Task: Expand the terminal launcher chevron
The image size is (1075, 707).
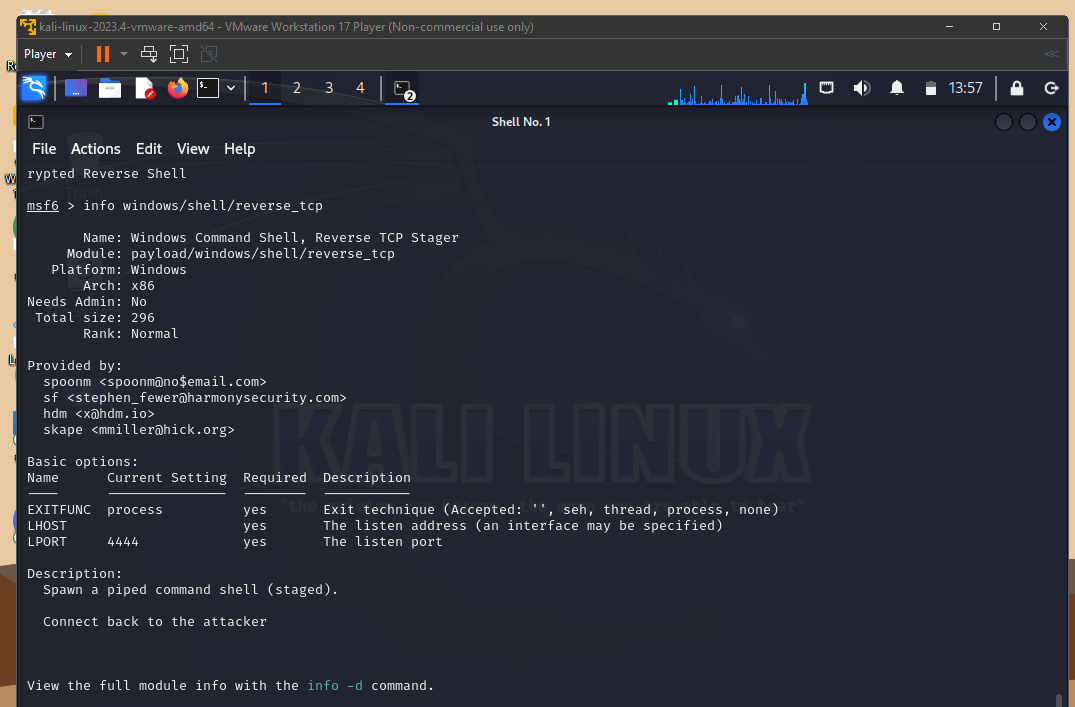Action: 231,88
